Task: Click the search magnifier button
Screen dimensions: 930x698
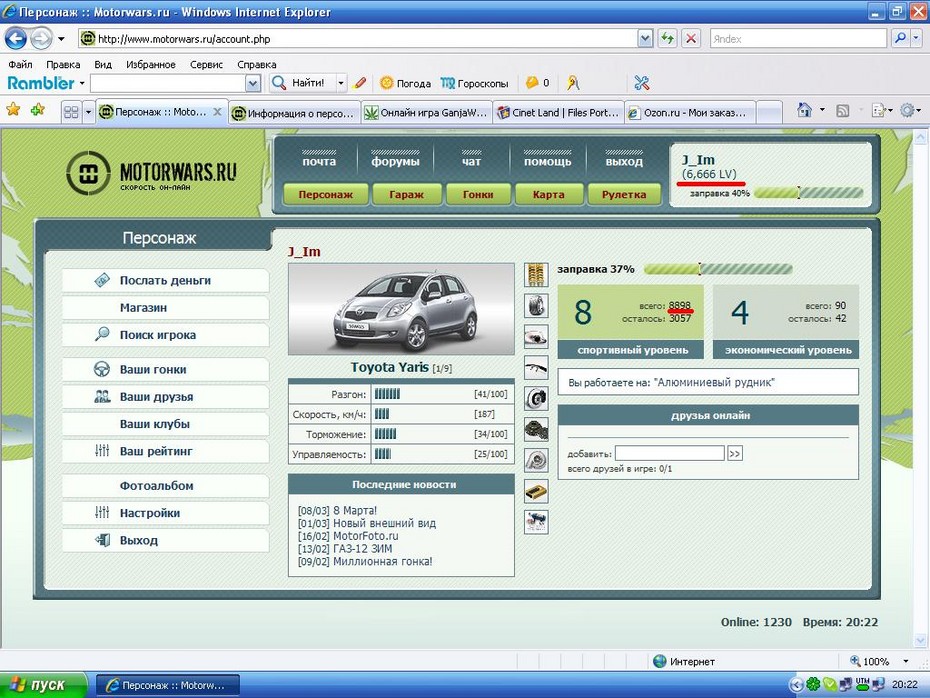Action: [x=900, y=39]
